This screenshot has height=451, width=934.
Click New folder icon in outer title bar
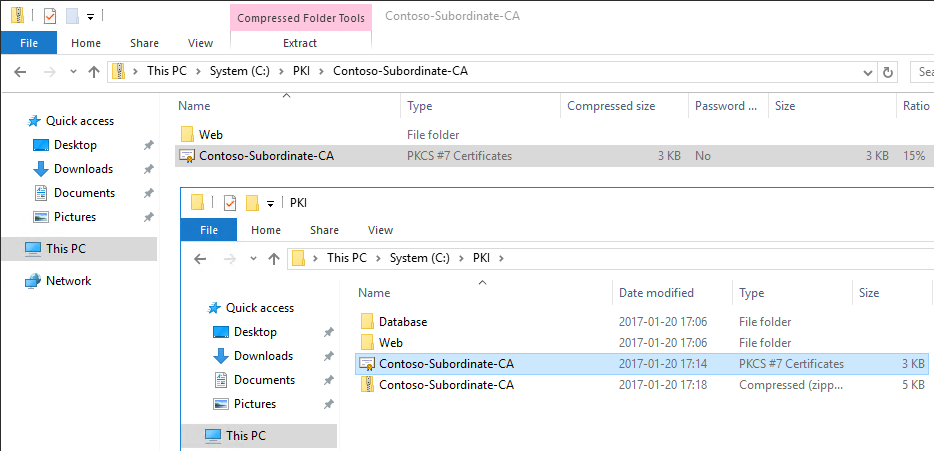pos(73,16)
